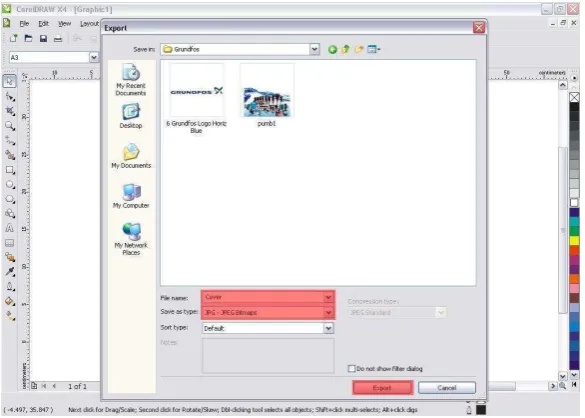Create a new folder in the dialog
585x418 pixels.
359,49
